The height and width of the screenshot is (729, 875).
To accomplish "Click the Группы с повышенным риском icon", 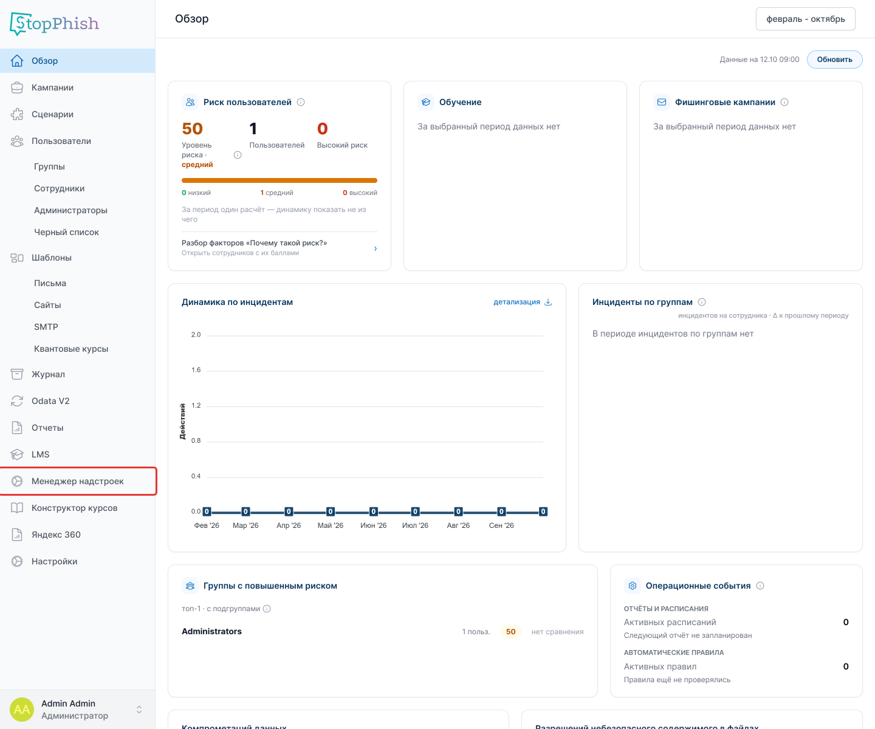I will coord(190,586).
